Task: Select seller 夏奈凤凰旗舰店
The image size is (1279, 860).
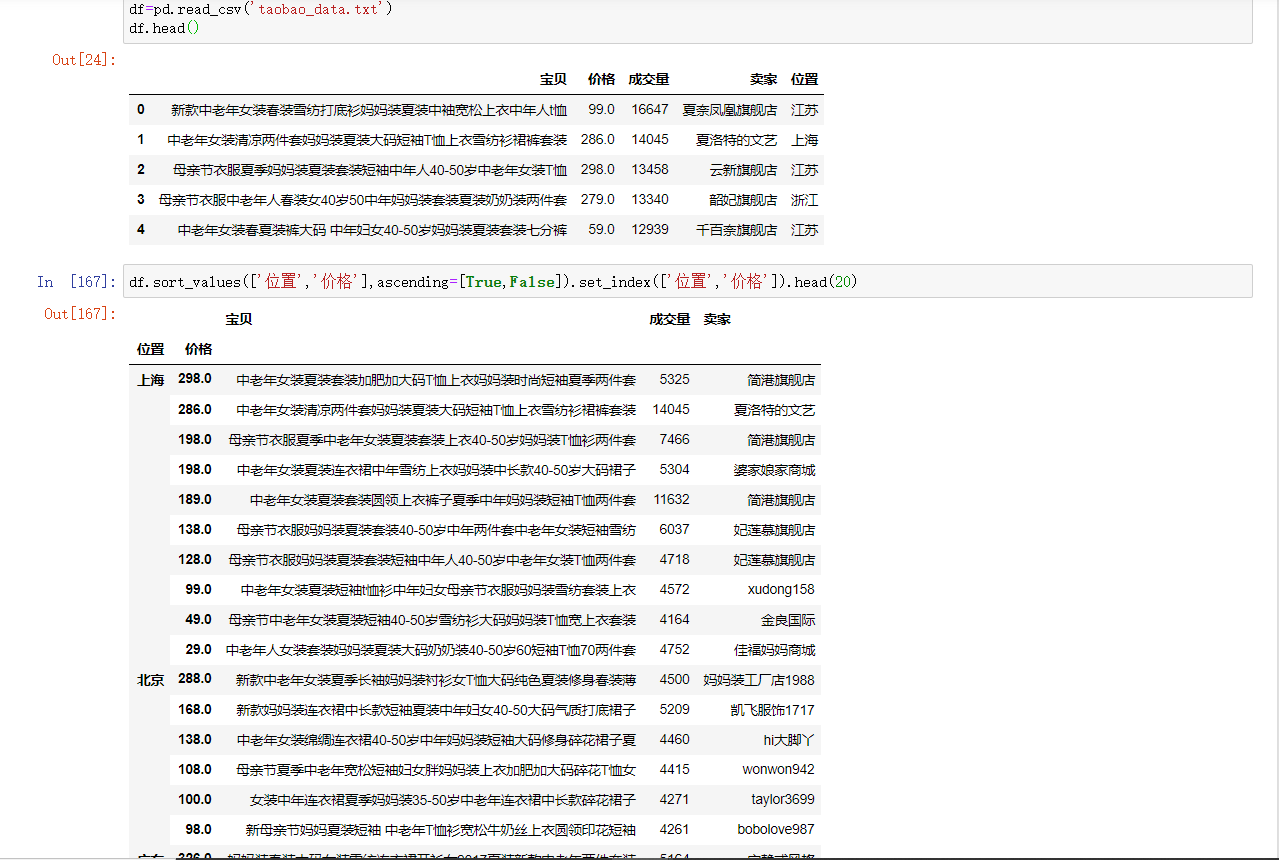Action: coord(729,110)
